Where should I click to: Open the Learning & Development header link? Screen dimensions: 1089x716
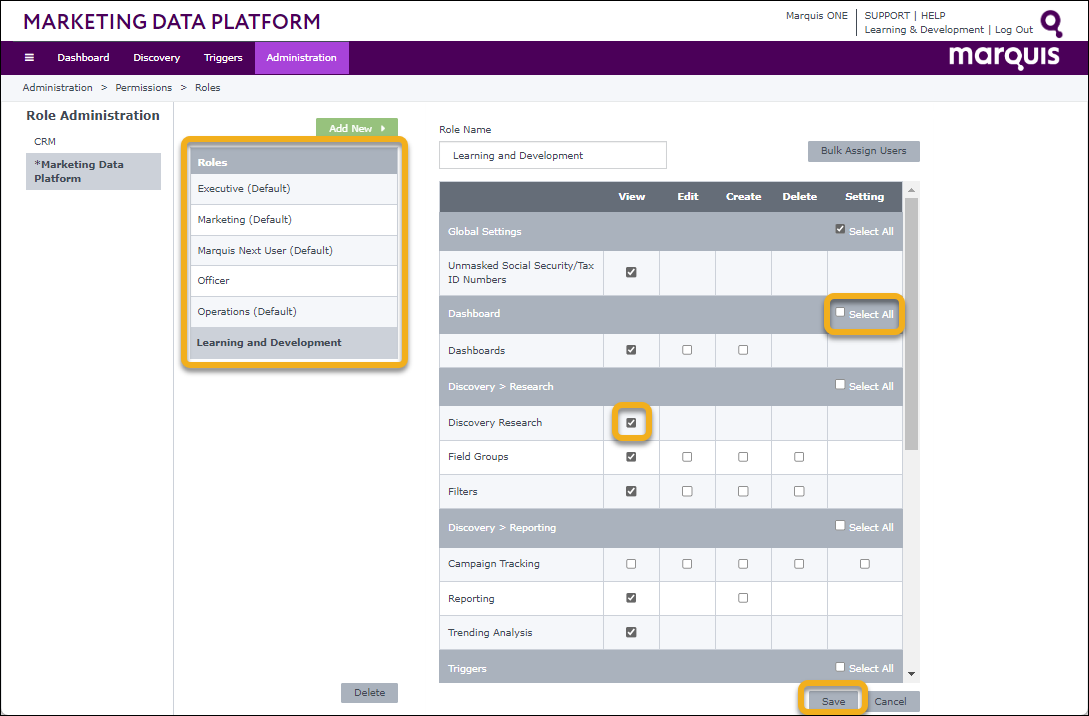pyautogui.click(x=924, y=30)
